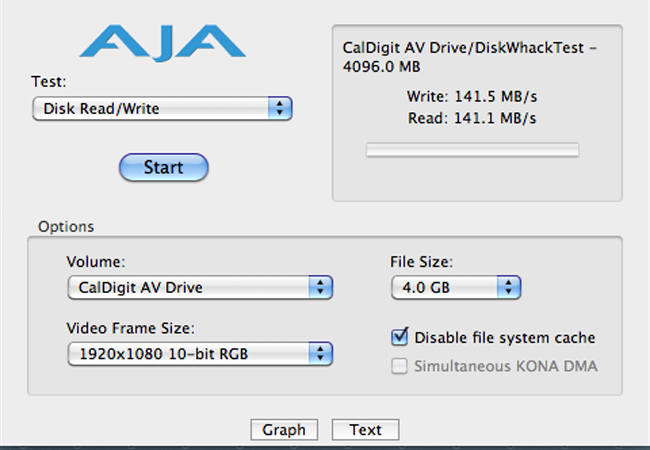The width and height of the screenshot is (650, 450).
Task: Click the Read 141.1 MB/s result
Action: [x=472, y=118]
